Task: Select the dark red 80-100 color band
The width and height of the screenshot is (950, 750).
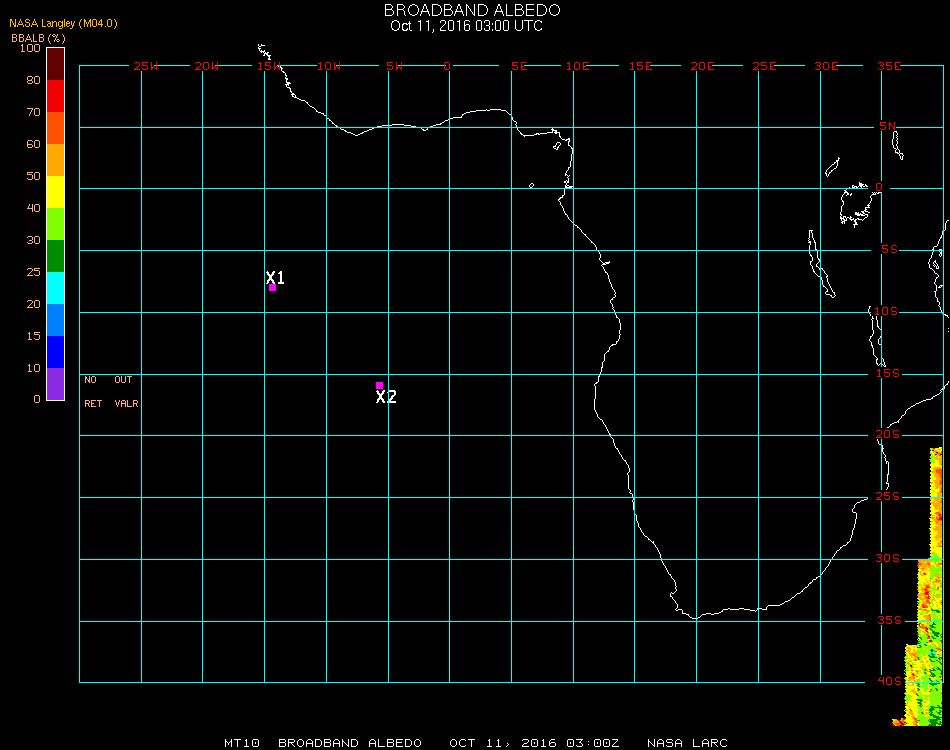Action: (x=55, y=64)
